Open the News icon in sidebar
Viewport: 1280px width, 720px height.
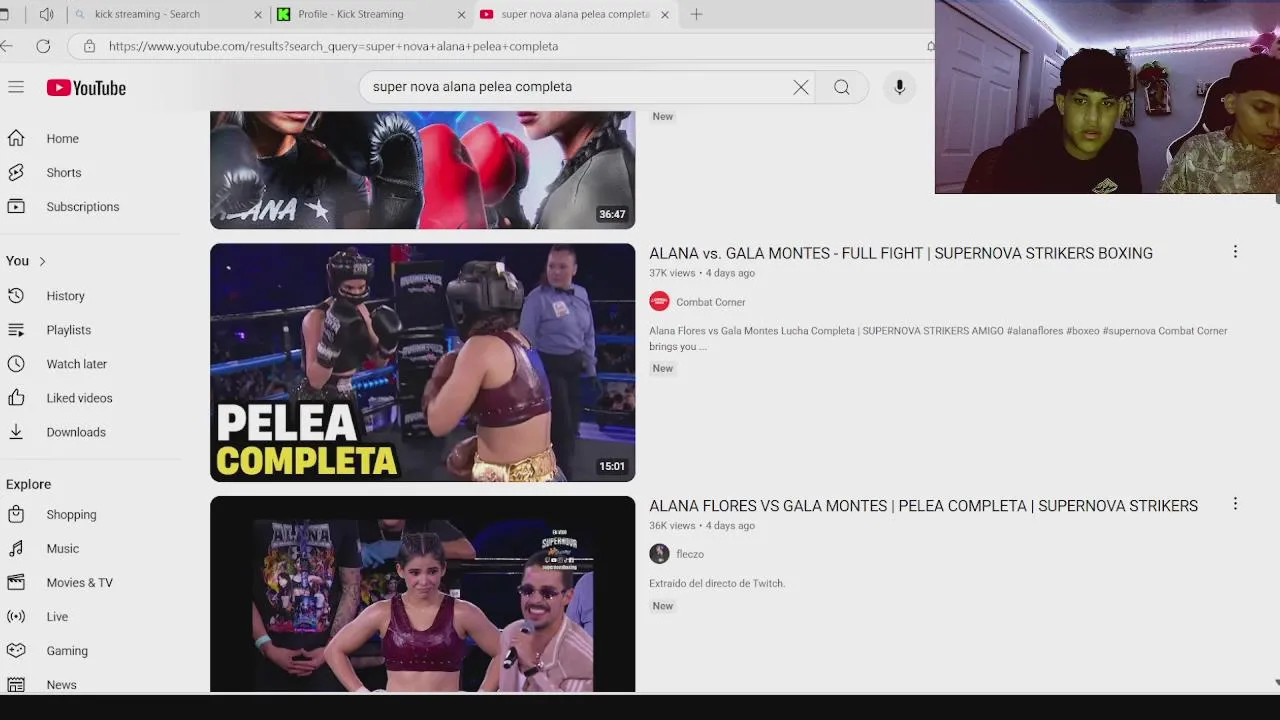[16, 684]
